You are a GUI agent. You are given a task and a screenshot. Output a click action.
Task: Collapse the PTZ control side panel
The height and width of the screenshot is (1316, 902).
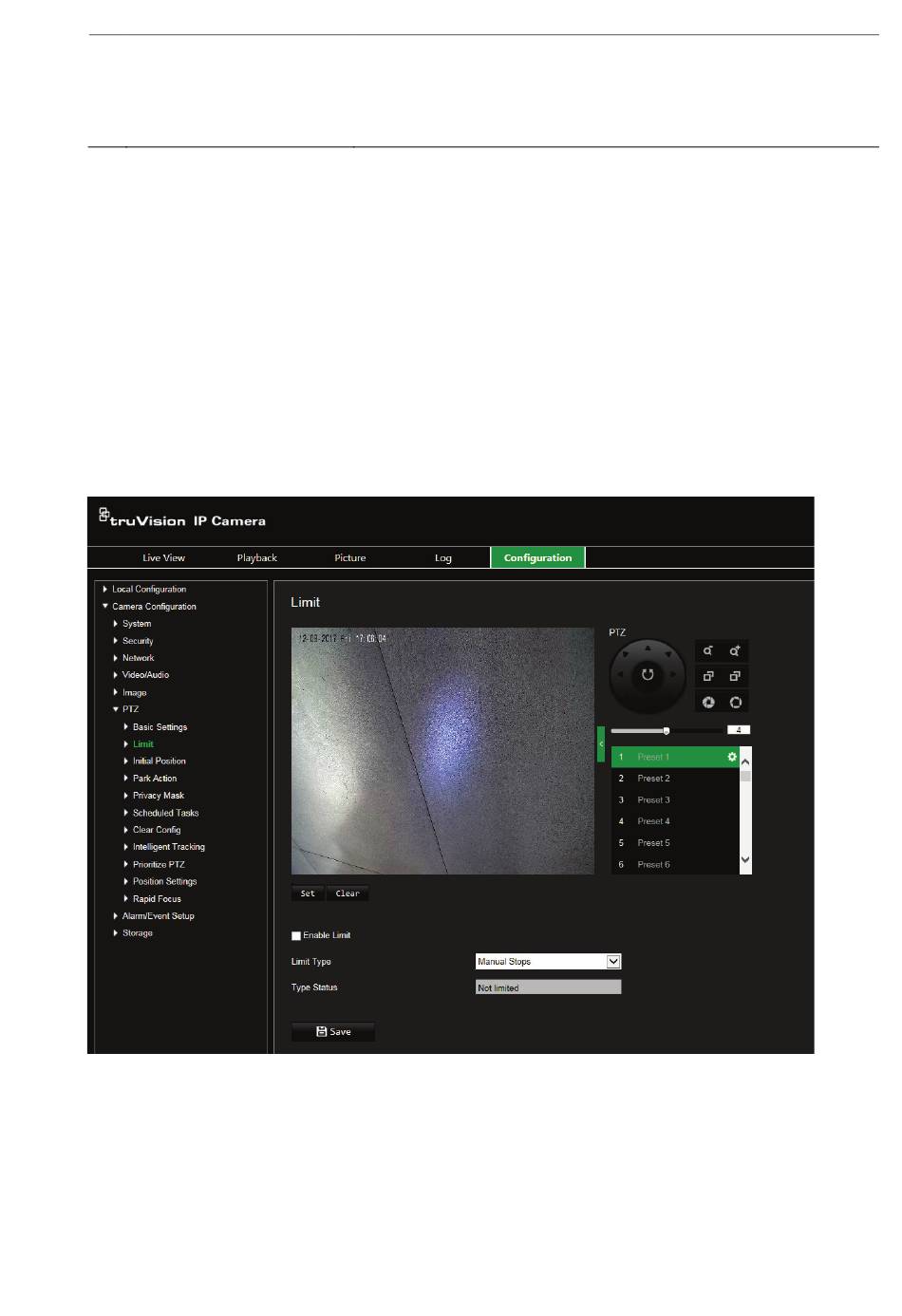[601, 743]
